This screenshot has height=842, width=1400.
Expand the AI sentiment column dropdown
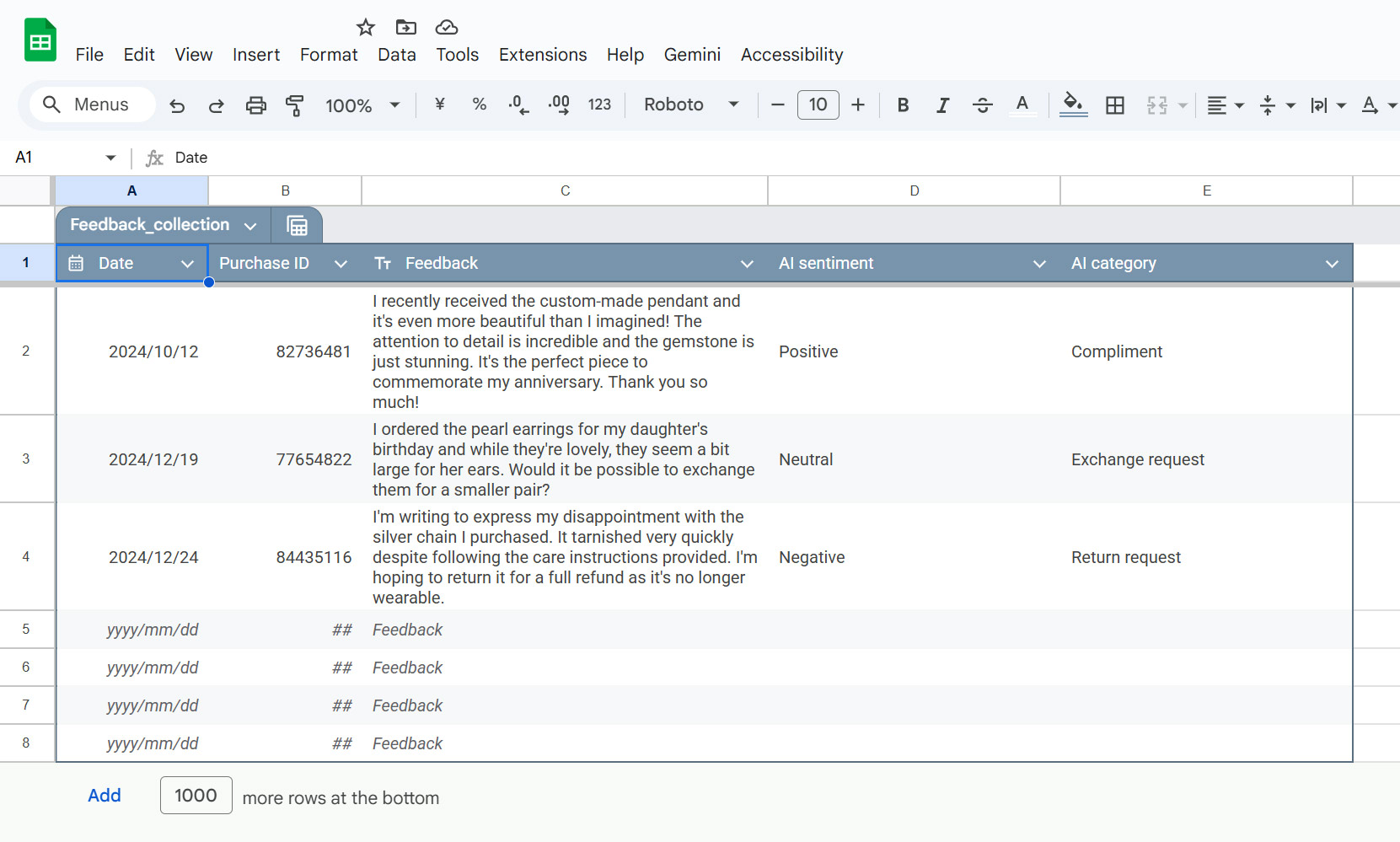(x=1039, y=264)
